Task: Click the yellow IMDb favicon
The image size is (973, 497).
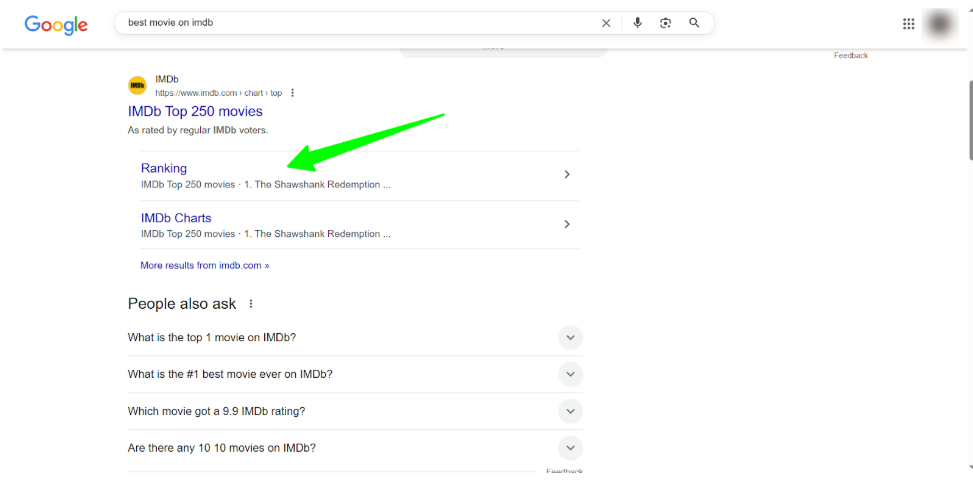Action: tap(137, 86)
